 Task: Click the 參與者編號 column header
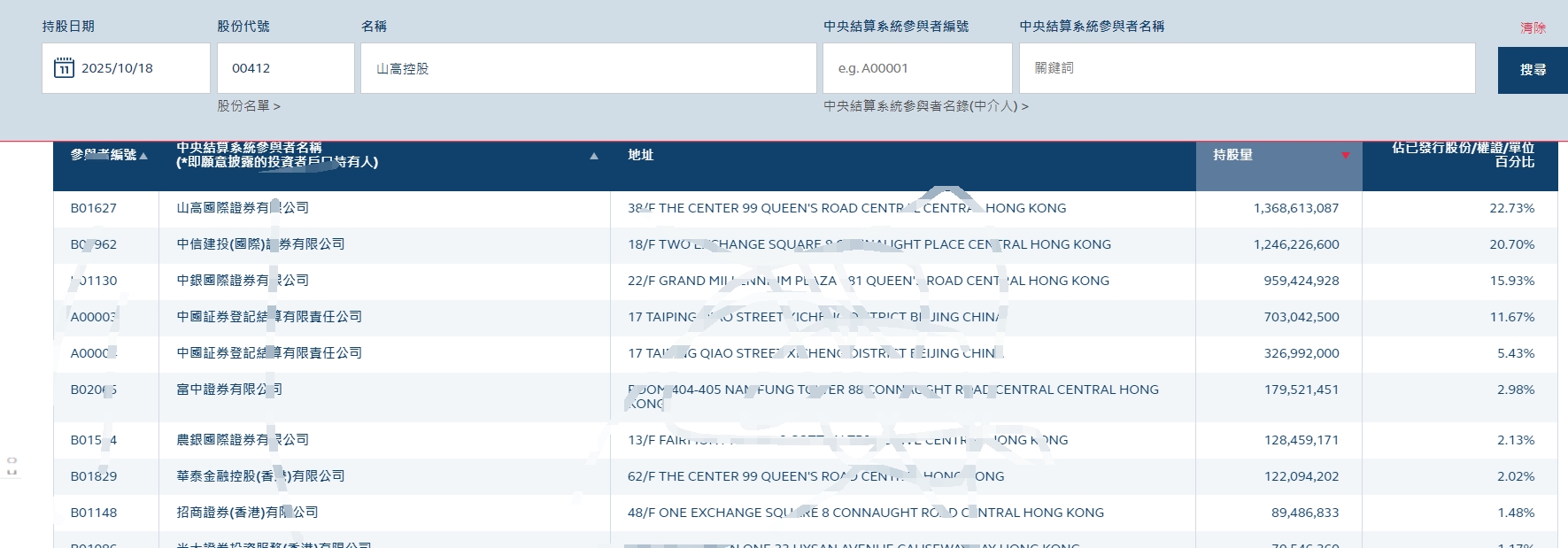(x=104, y=155)
